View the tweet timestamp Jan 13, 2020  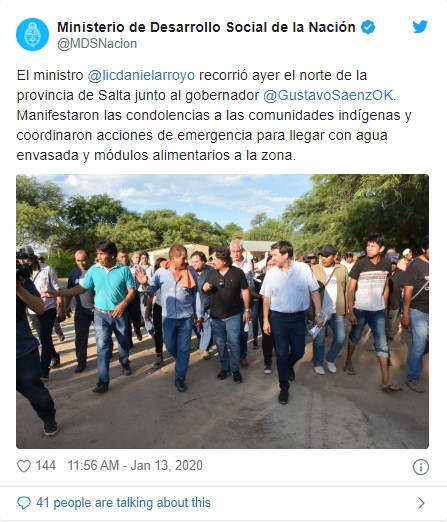point(167,465)
